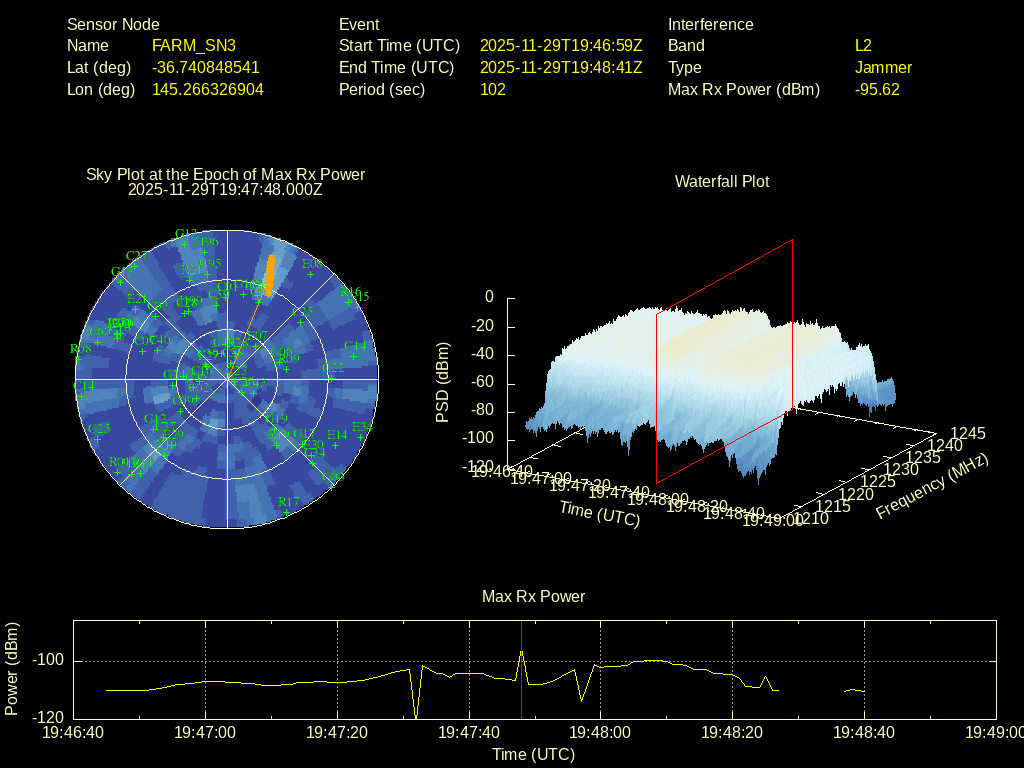Click the Waterfall Plot title
This screenshot has width=1024, height=768.
(722, 182)
